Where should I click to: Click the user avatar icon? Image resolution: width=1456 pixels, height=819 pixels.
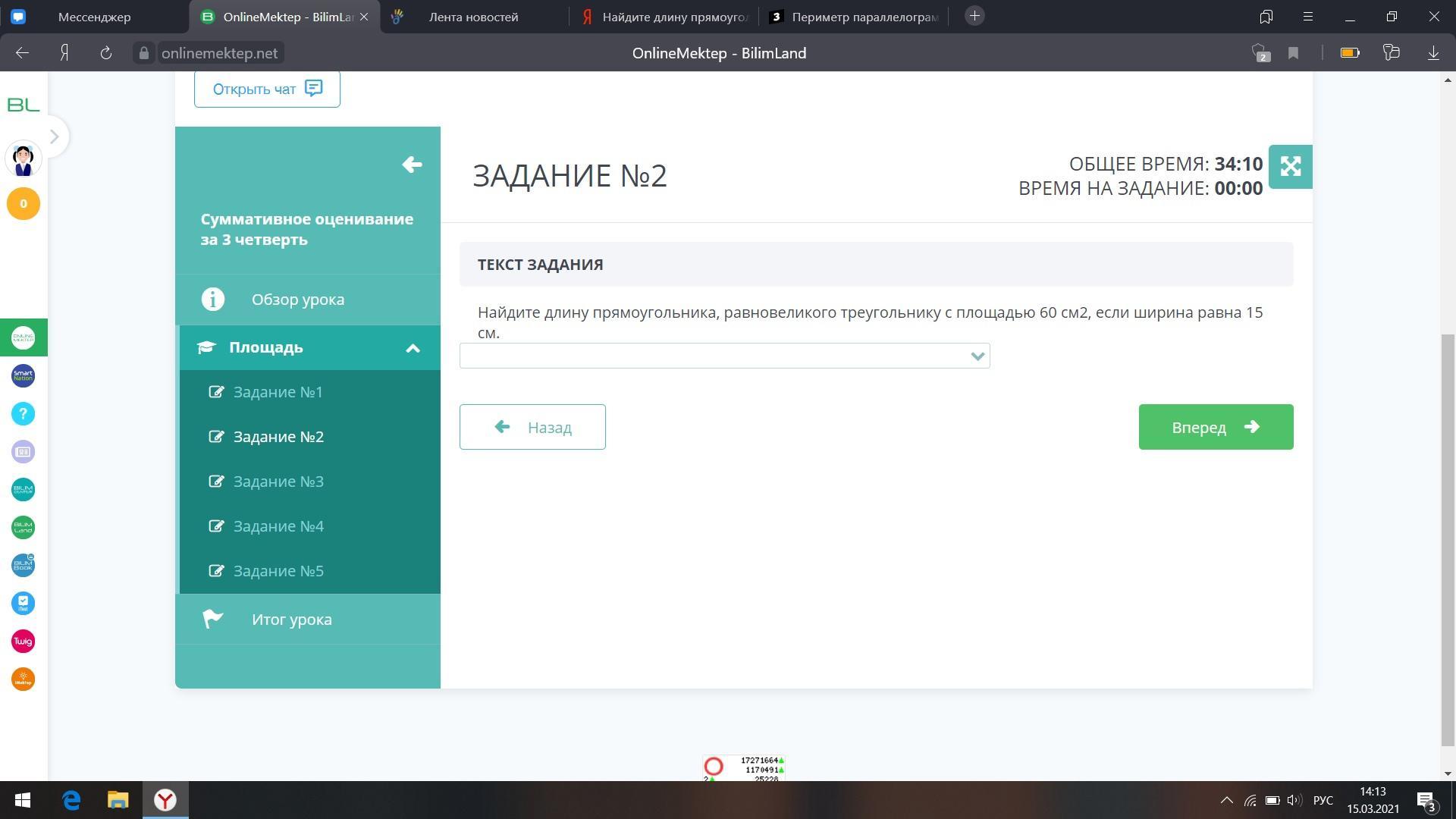click(23, 160)
